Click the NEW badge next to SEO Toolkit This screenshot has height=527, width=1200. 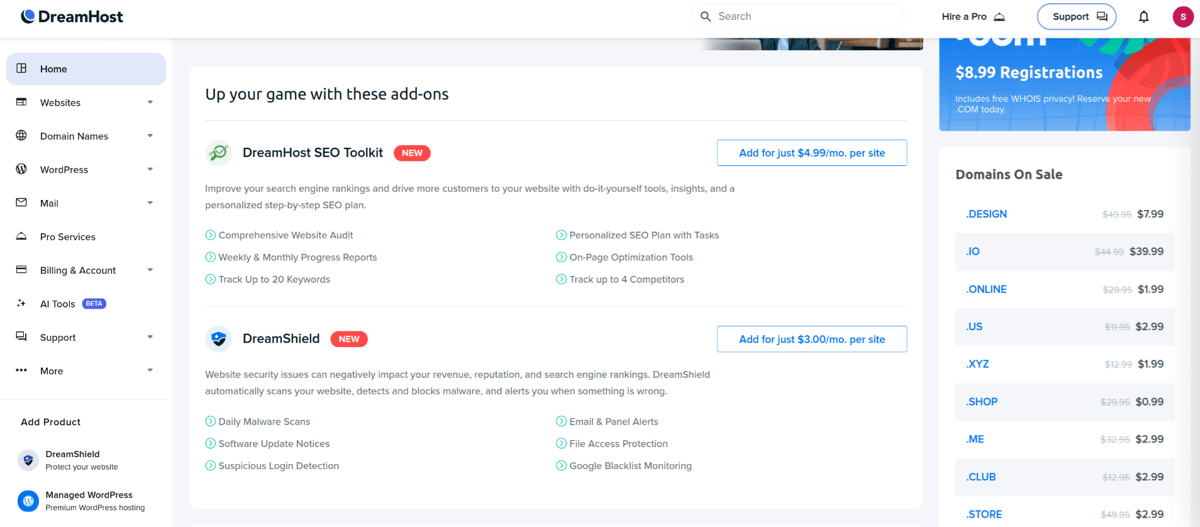(x=412, y=153)
